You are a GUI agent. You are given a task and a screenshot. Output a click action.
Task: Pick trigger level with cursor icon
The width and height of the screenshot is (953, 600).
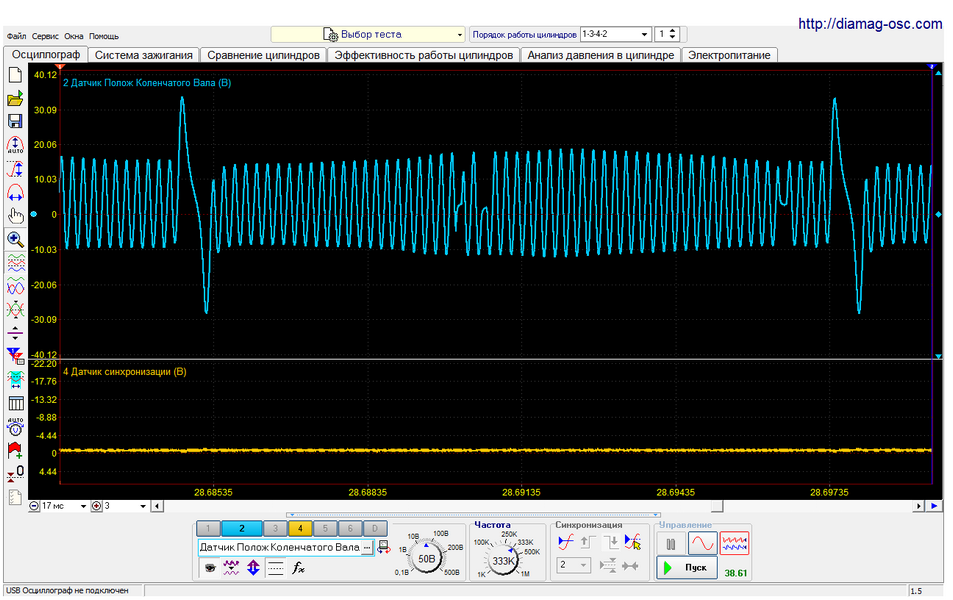633,541
